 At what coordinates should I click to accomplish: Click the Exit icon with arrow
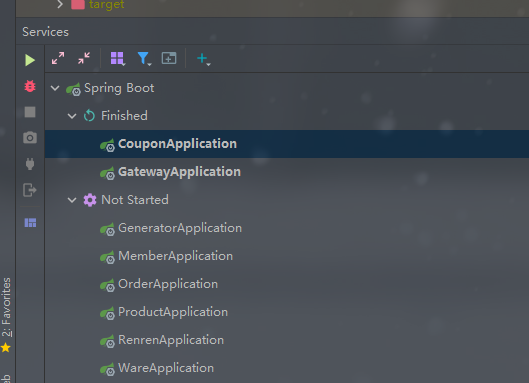click(30, 190)
